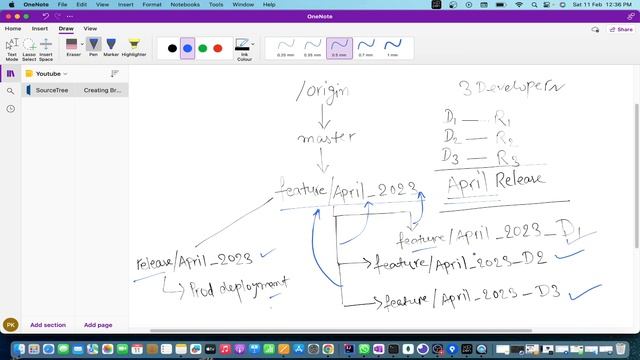The width and height of the screenshot is (640, 360).
Task: Open the Eraser options dropdown arrow
Action: 82,44
